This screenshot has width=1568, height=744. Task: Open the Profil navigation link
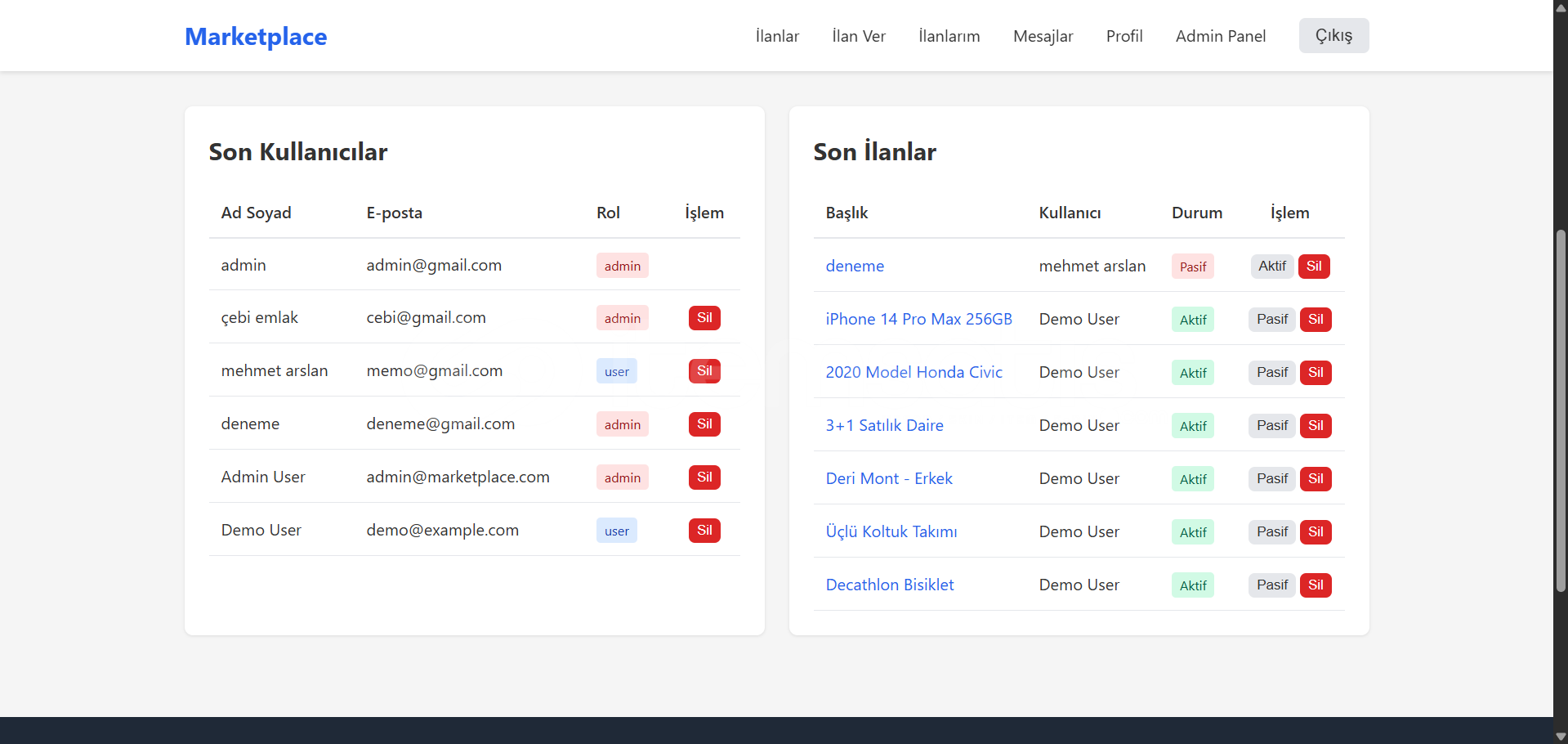(1124, 36)
